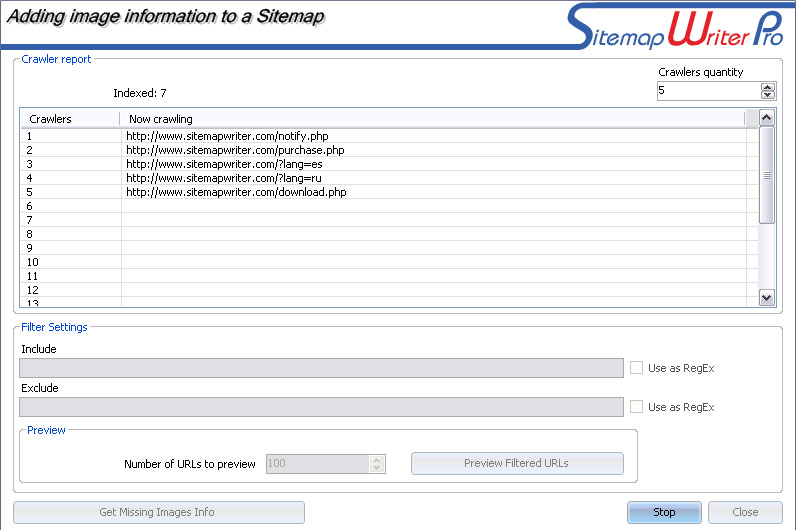796x530 pixels.
Task: Select crawler number 10 row
Action: [x=389, y=262]
